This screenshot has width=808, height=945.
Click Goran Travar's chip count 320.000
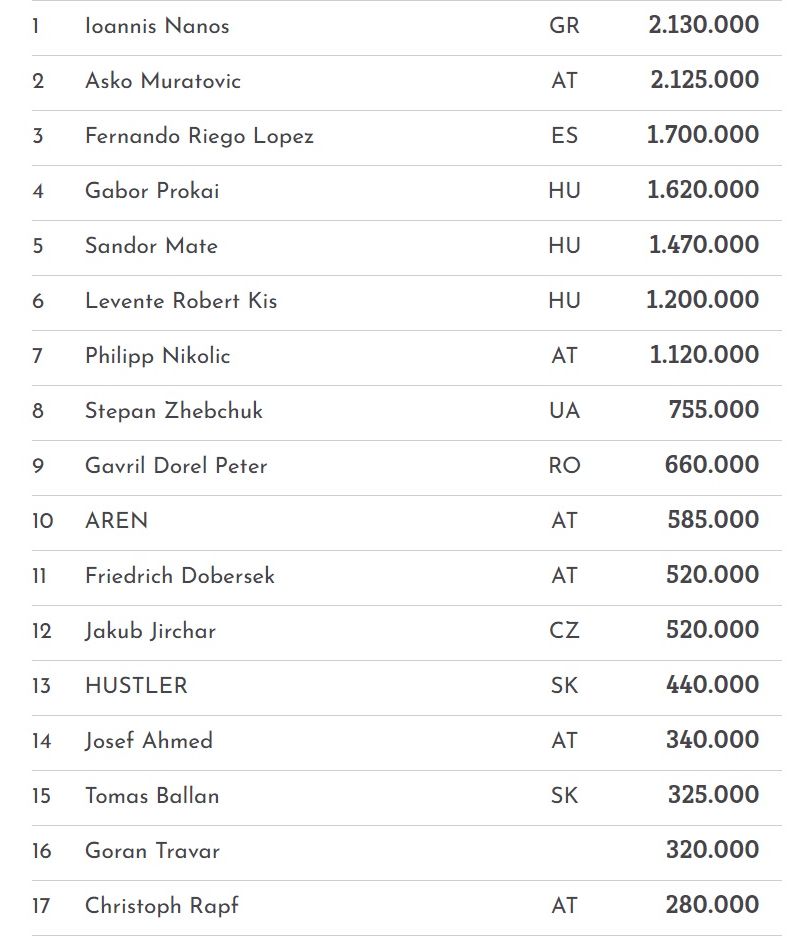pyautogui.click(x=712, y=850)
